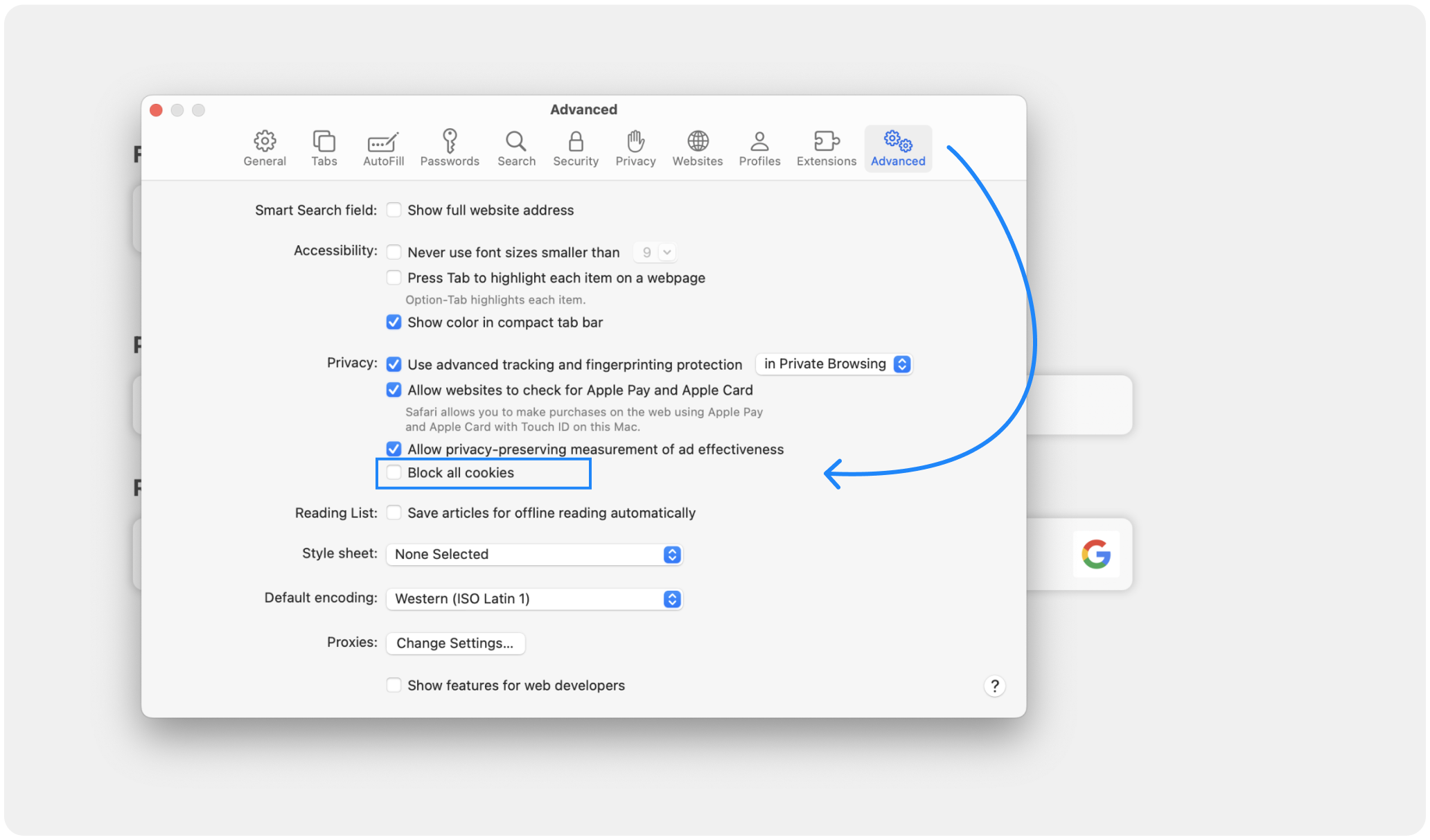The image size is (1430, 840).
Task: Enable Press Tab to highlight each item
Action: pyautogui.click(x=394, y=278)
